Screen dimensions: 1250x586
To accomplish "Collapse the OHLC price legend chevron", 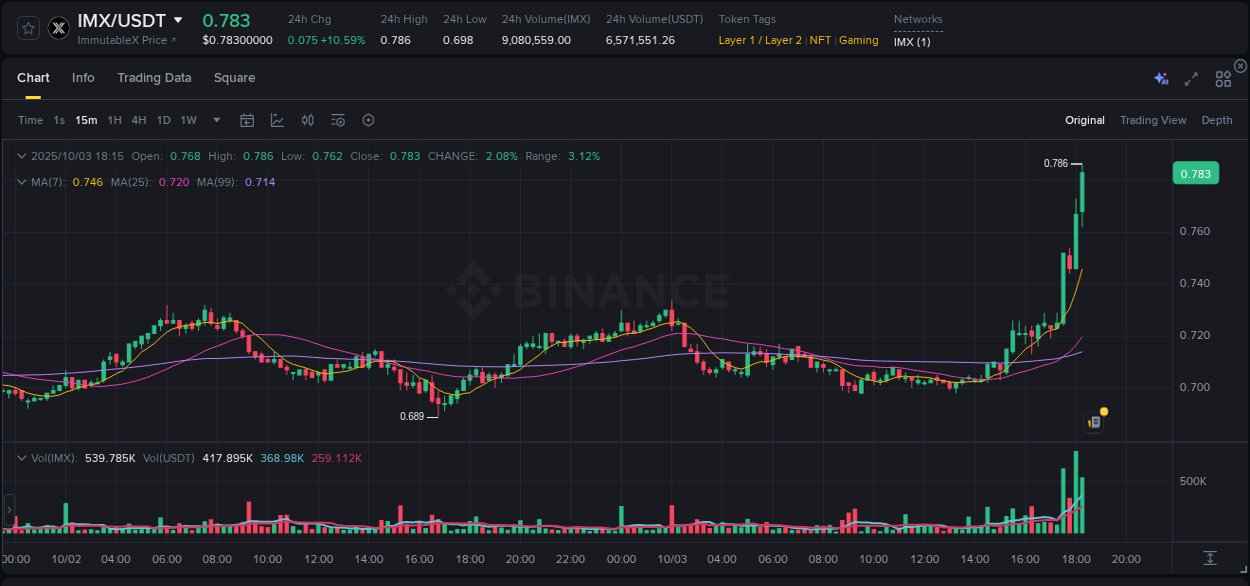I will 21,156.
